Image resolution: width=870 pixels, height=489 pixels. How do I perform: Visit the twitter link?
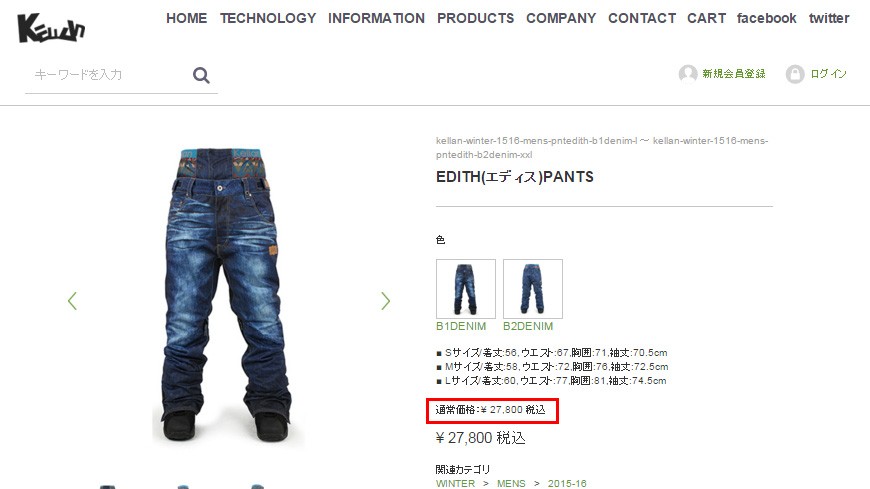(x=829, y=18)
